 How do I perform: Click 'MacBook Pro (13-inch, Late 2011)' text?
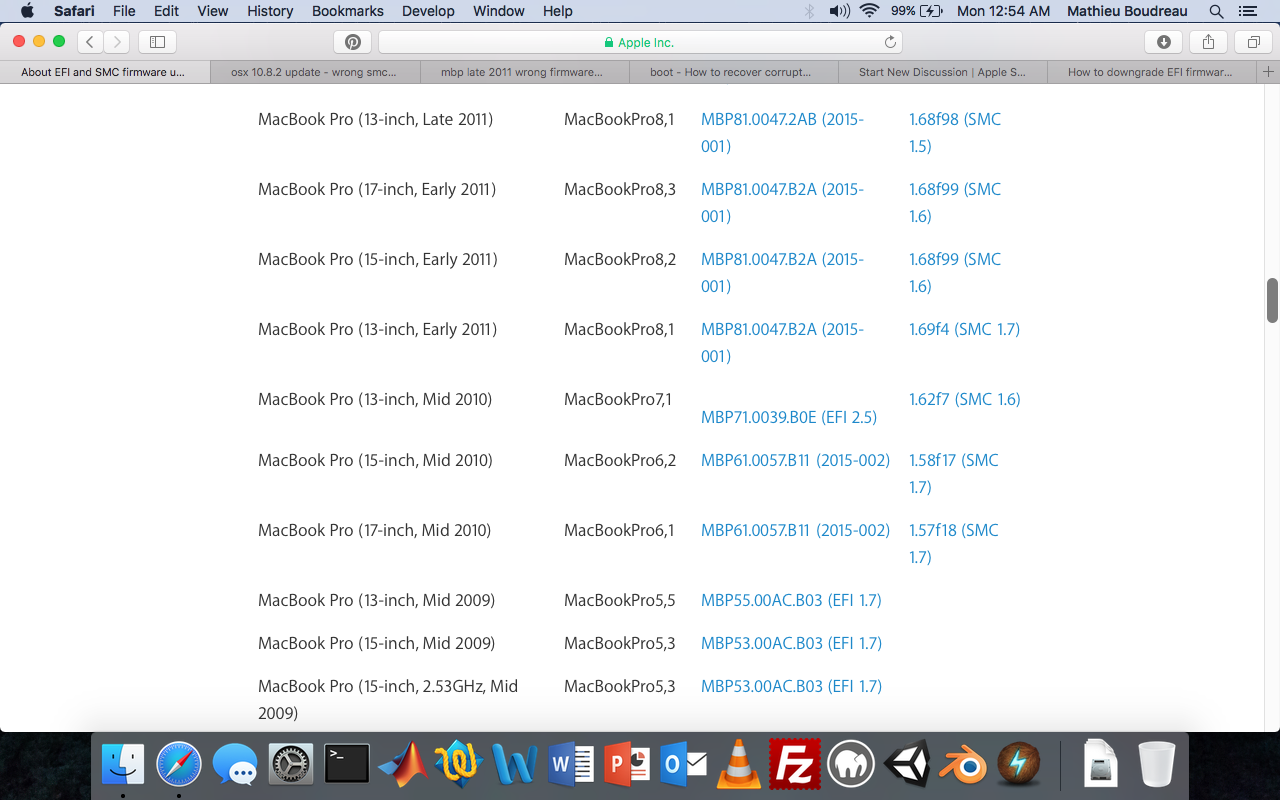point(375,119)
